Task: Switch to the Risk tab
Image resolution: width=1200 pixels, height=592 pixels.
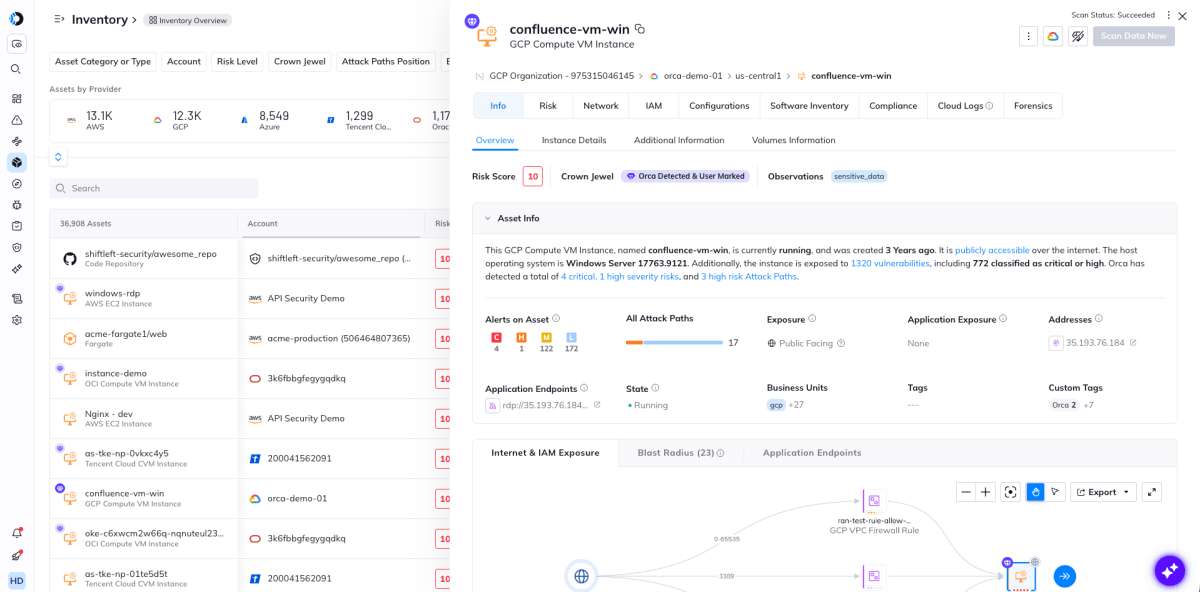Action: click(x=548, y=105)
